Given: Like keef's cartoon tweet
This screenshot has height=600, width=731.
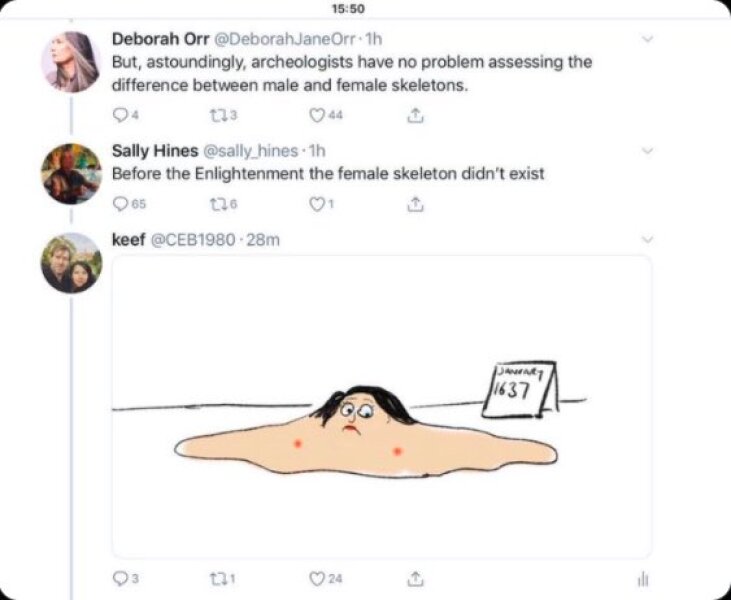Looking at the screenshot, I should tap(317, 579).
